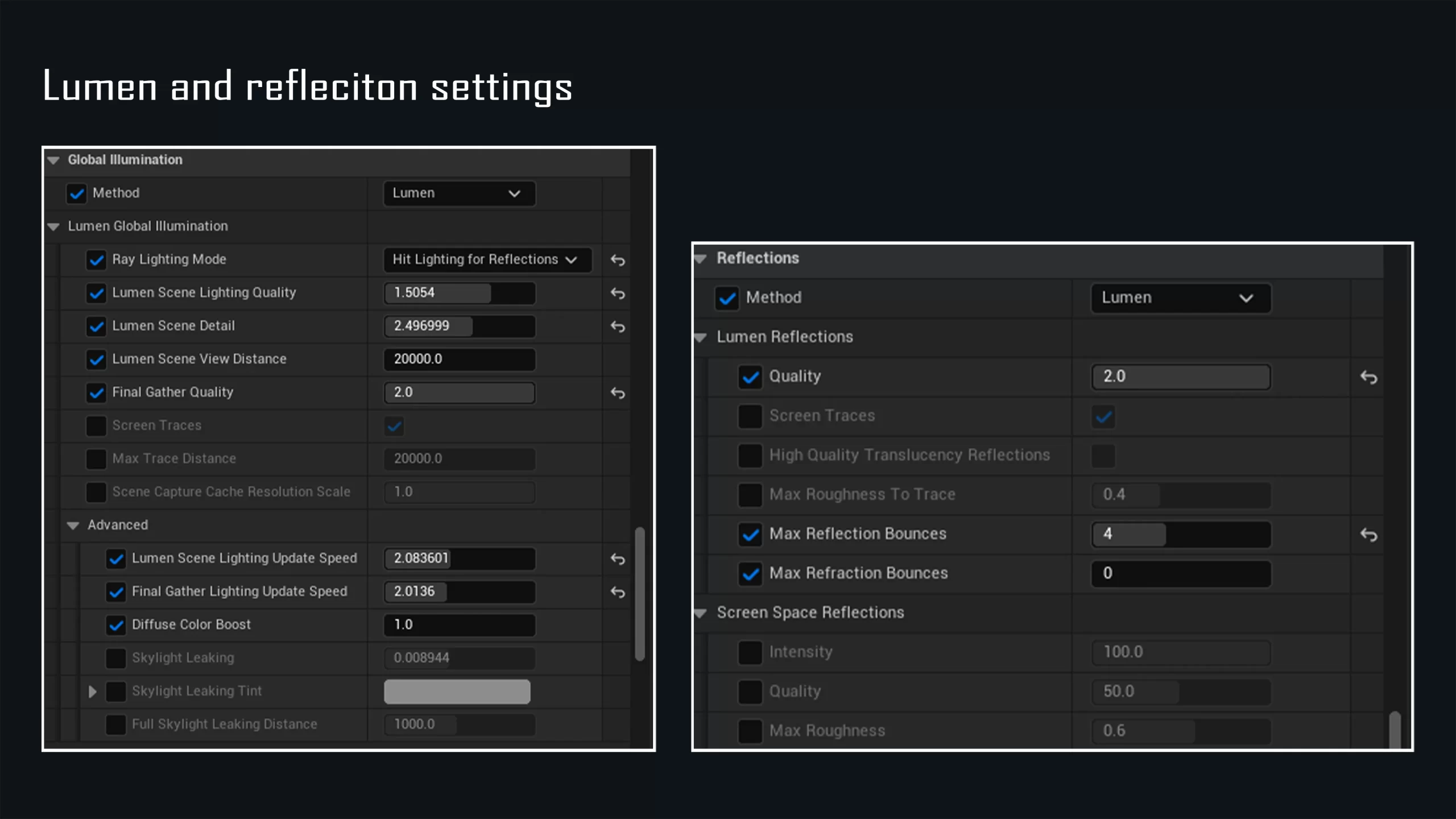
Task: Collapse the Lumen Reflections section
Action: (700, 338)
